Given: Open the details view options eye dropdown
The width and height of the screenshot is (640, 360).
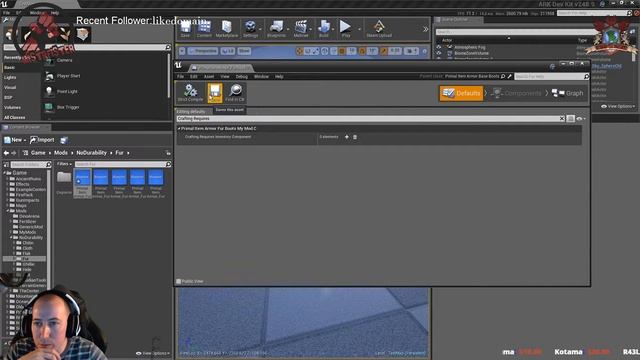Looking at the screenshot, I should click(581, 118).
